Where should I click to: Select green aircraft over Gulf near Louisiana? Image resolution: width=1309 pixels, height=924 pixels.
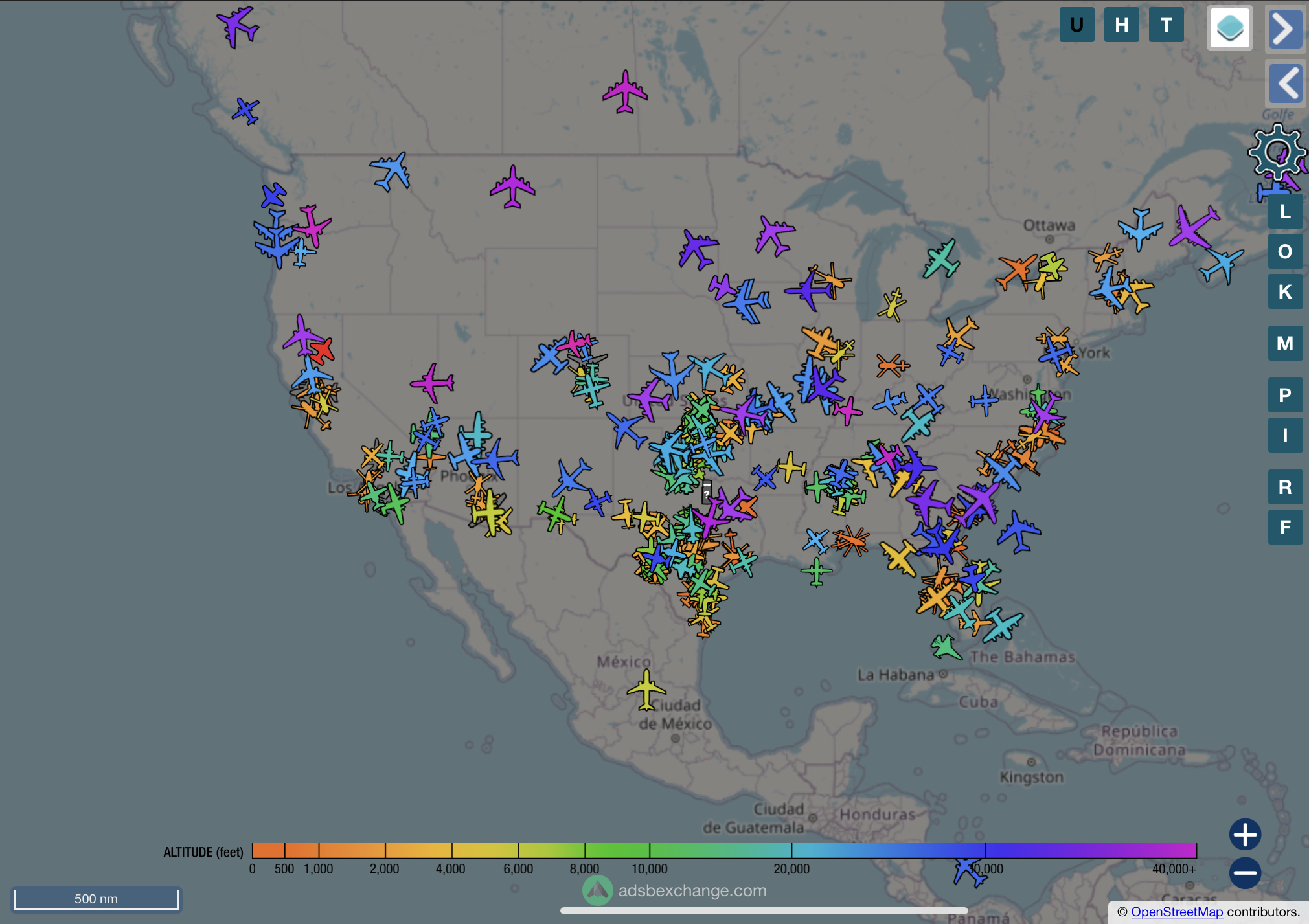pos(816,572)
